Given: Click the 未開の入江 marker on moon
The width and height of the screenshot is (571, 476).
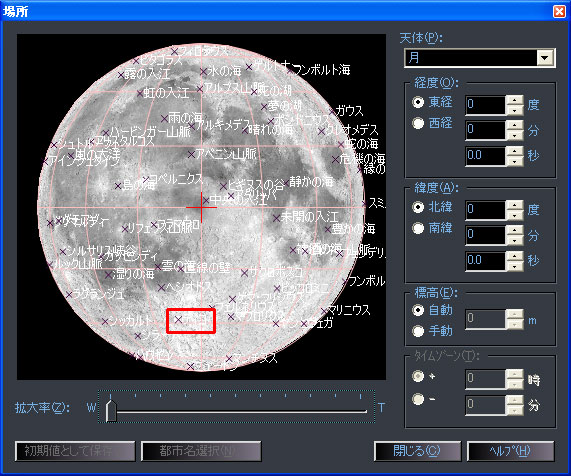Looking at the screenshot, I should point(276,218).
